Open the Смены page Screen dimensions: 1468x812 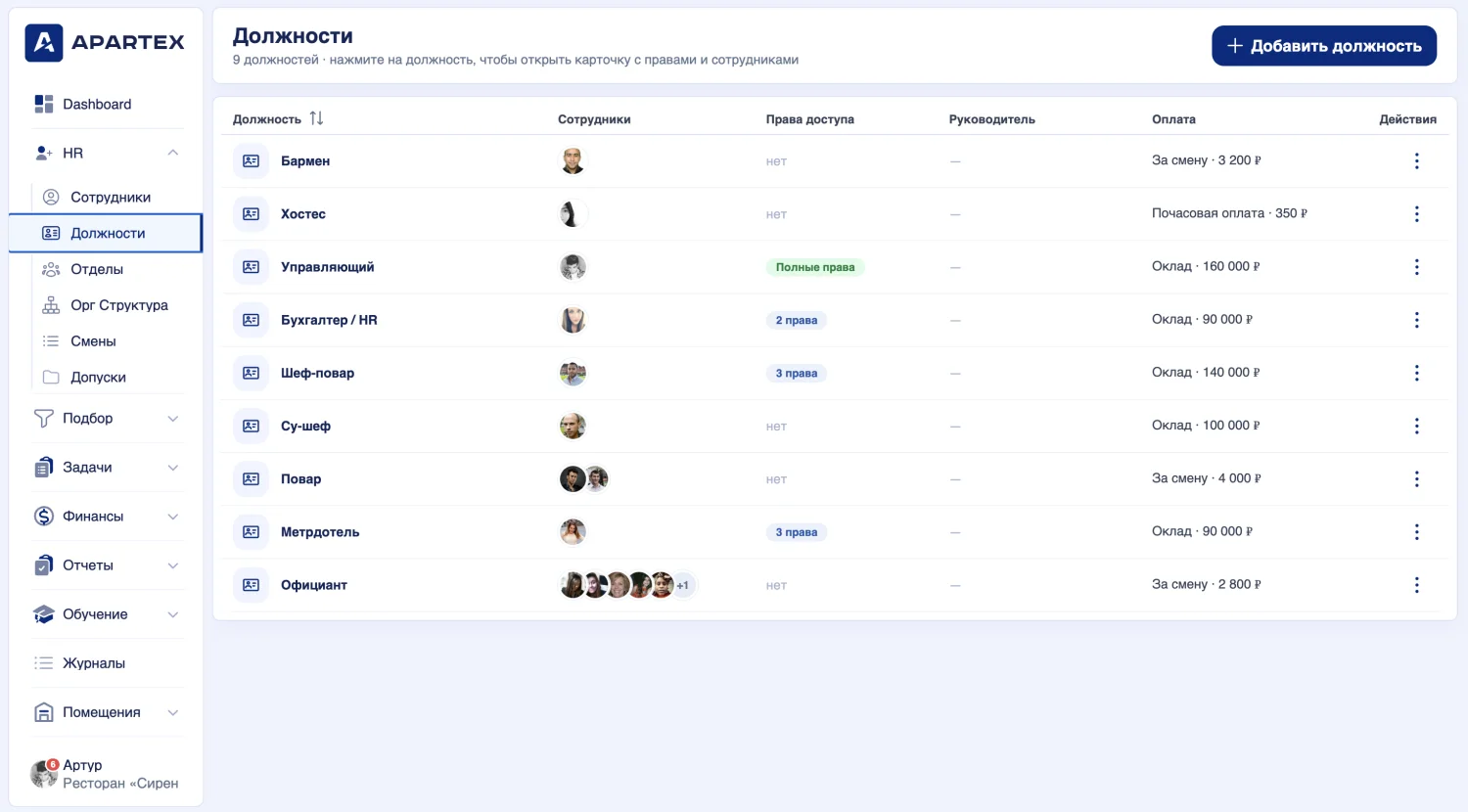tap(93, 341)
